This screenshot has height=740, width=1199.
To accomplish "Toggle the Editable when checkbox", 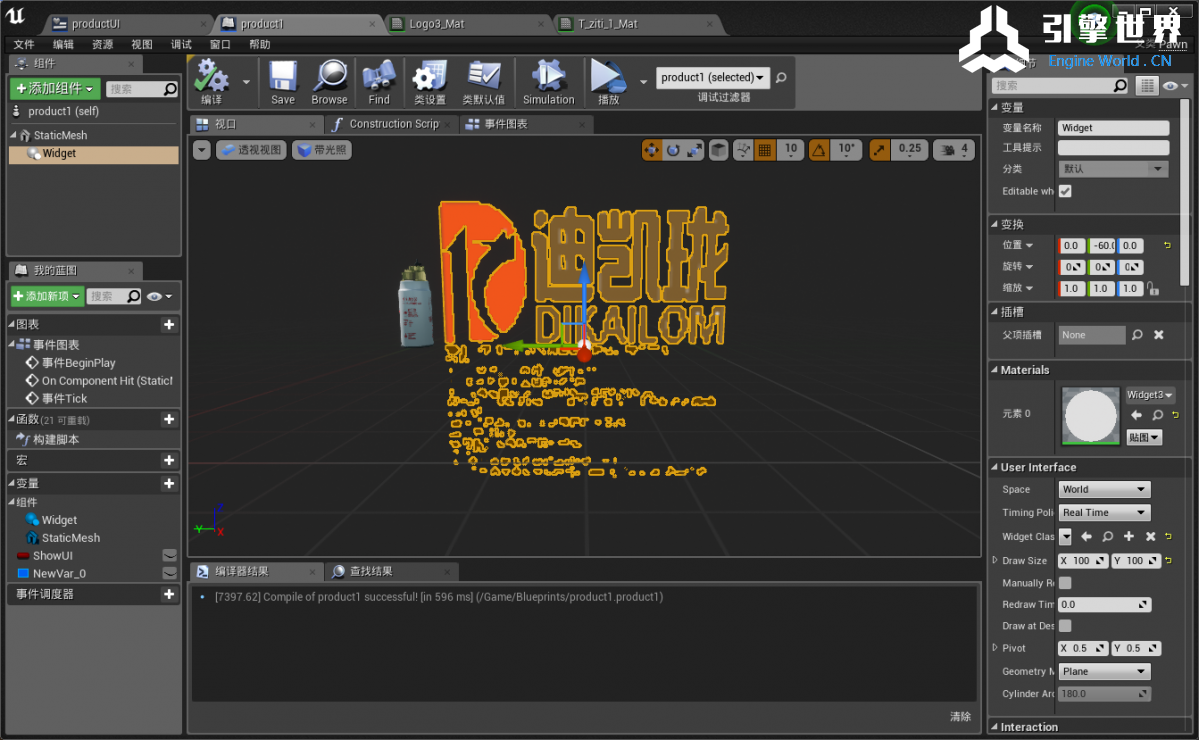I will [1065, 191].
